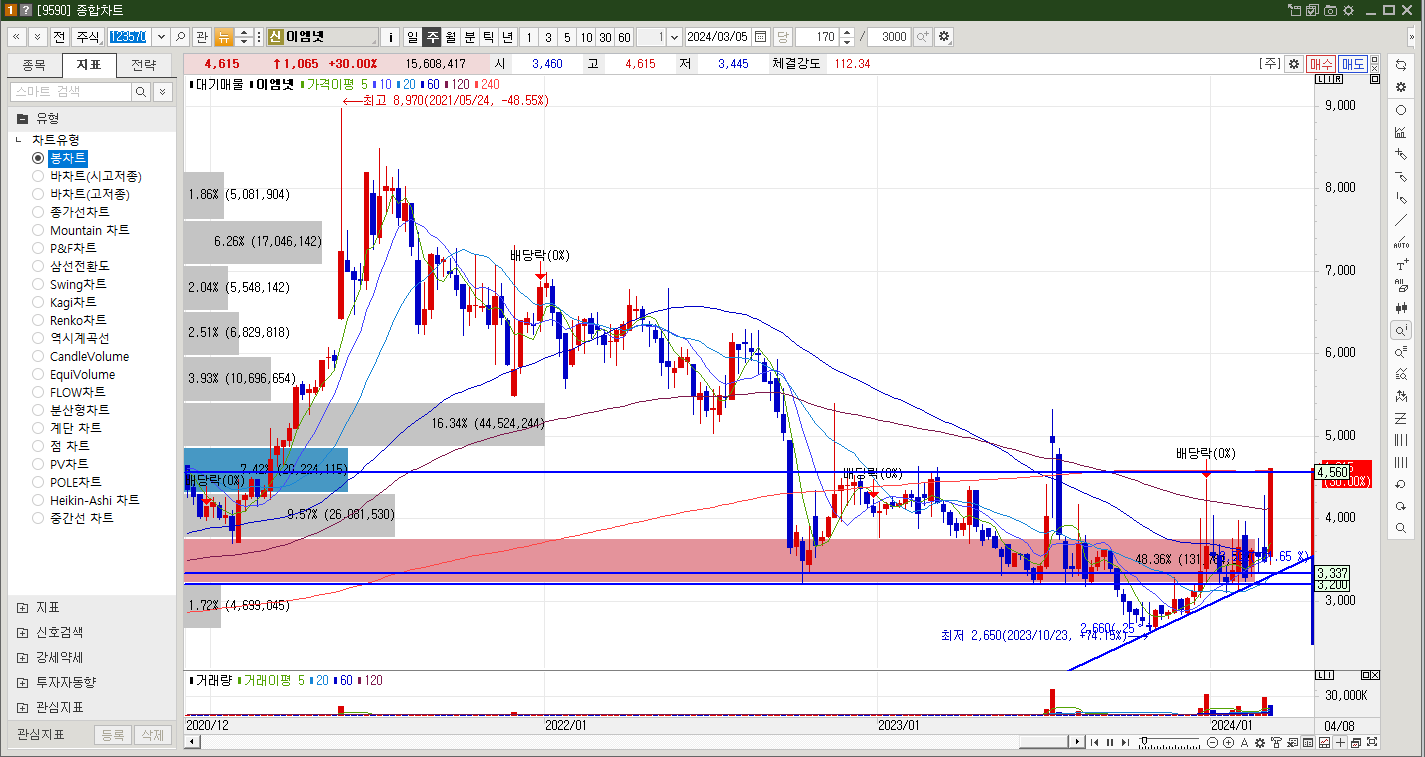Collapse the 유형 folder section
Screen dimensions: 1425x757
point(22,118)
